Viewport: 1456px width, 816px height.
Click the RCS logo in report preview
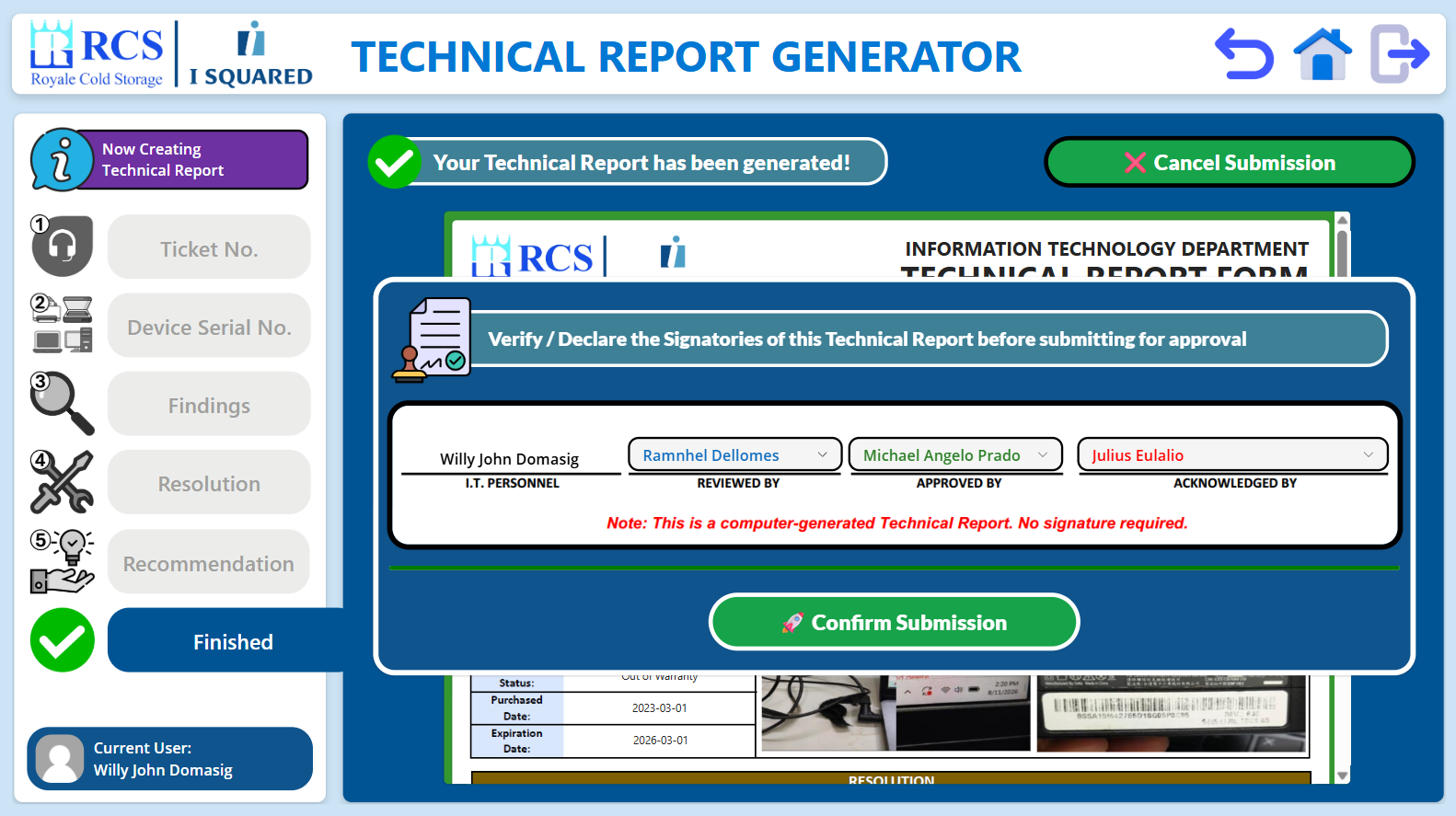click(x=531, y=256)
